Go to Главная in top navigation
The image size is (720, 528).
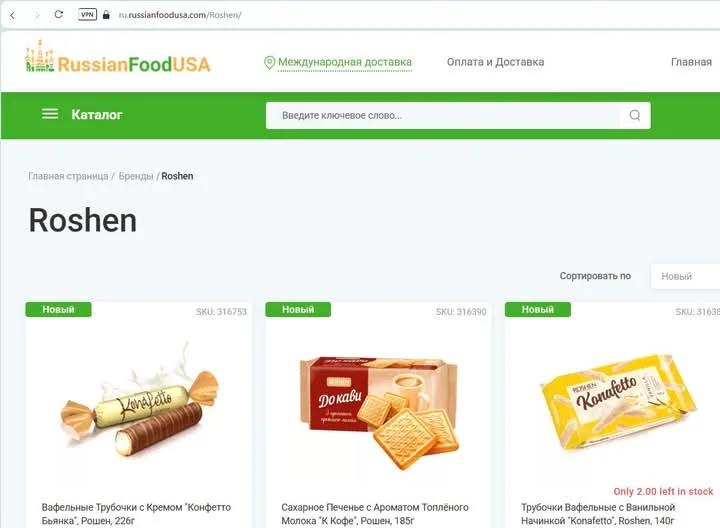tap(691, 62)
